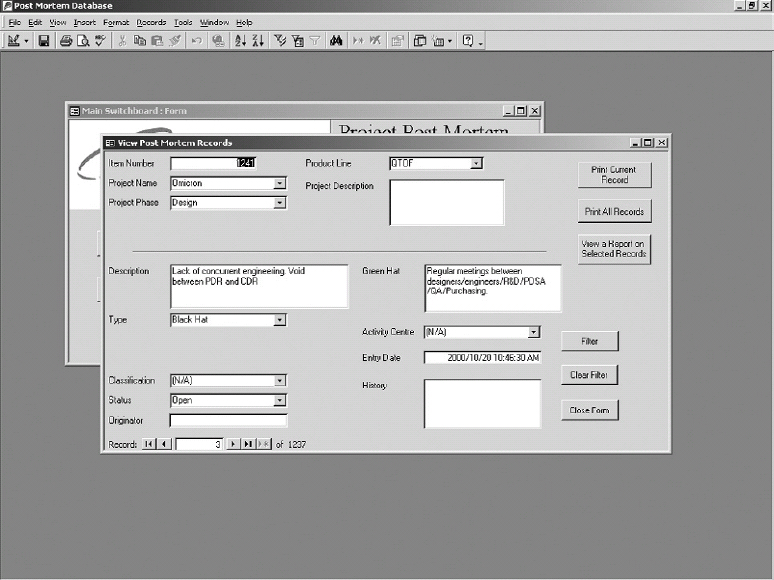774x580 pixels.
Task: Click the Insert Hyperlink globe icon
Action: coord(218,41)
